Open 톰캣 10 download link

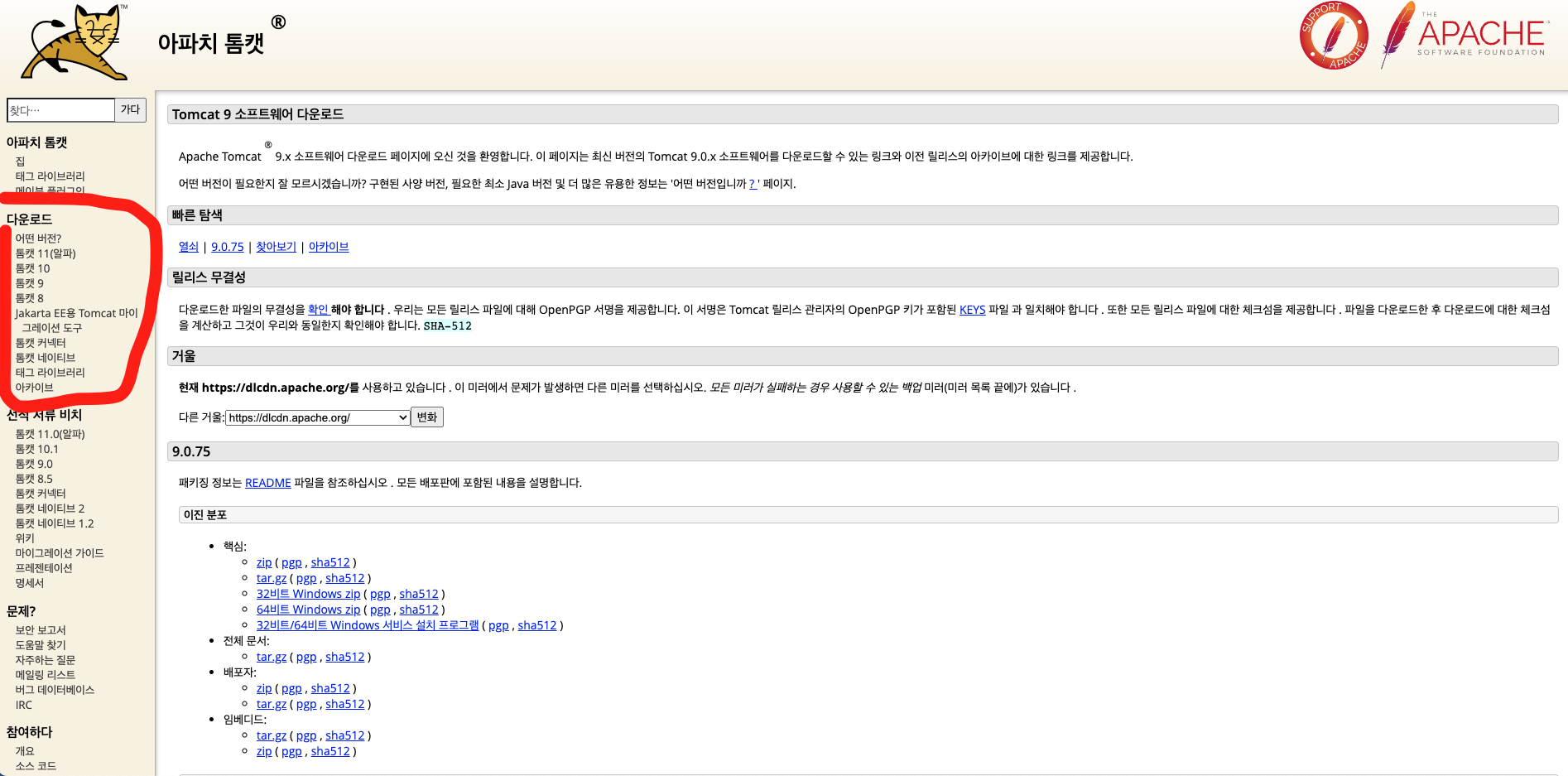[x=32, y=268]
